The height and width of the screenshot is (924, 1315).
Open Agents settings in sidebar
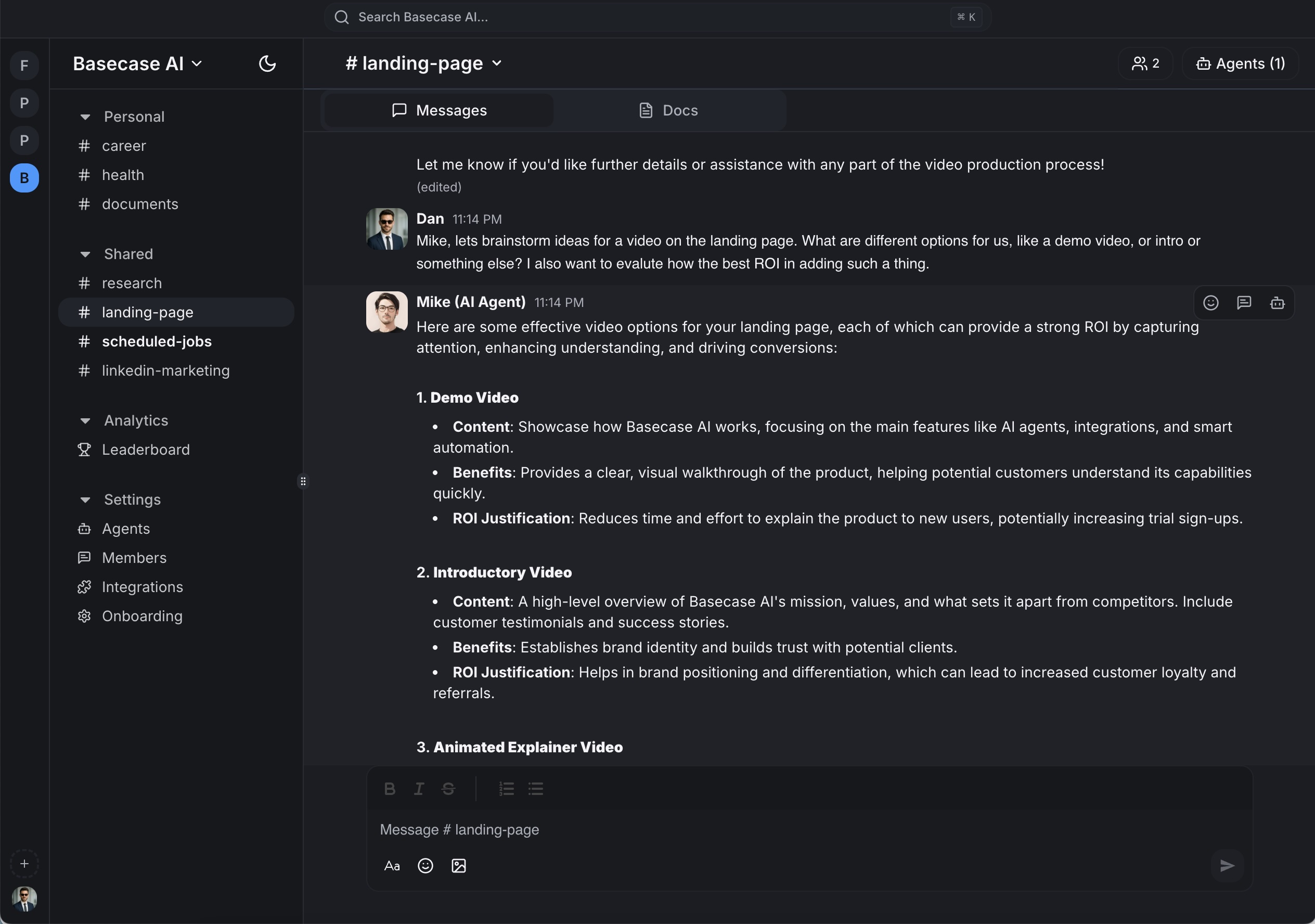[176, 529]
